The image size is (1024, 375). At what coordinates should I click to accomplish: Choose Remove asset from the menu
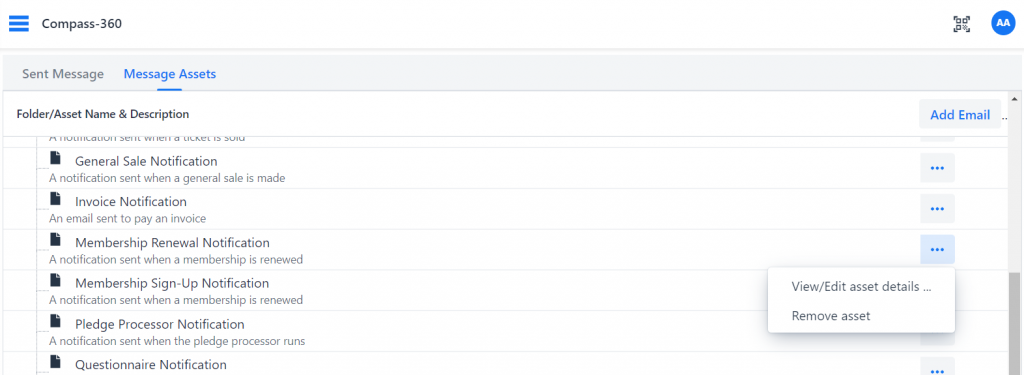click(x=861, y=316)
